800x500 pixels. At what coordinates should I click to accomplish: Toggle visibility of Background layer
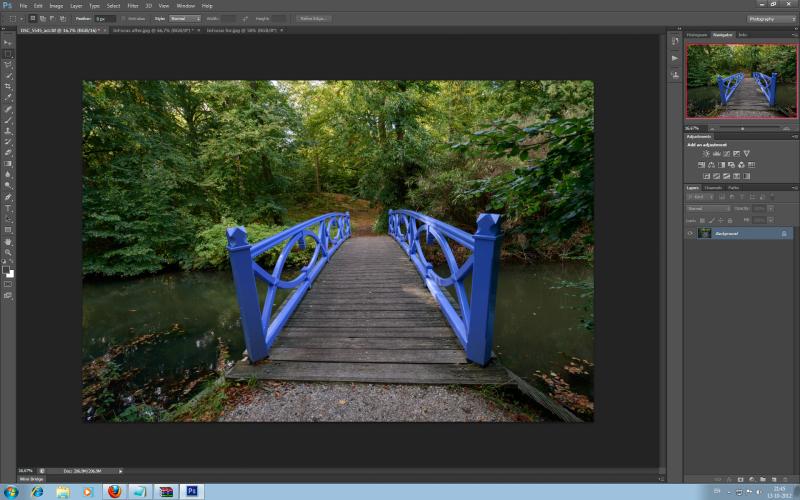(690, 234)
